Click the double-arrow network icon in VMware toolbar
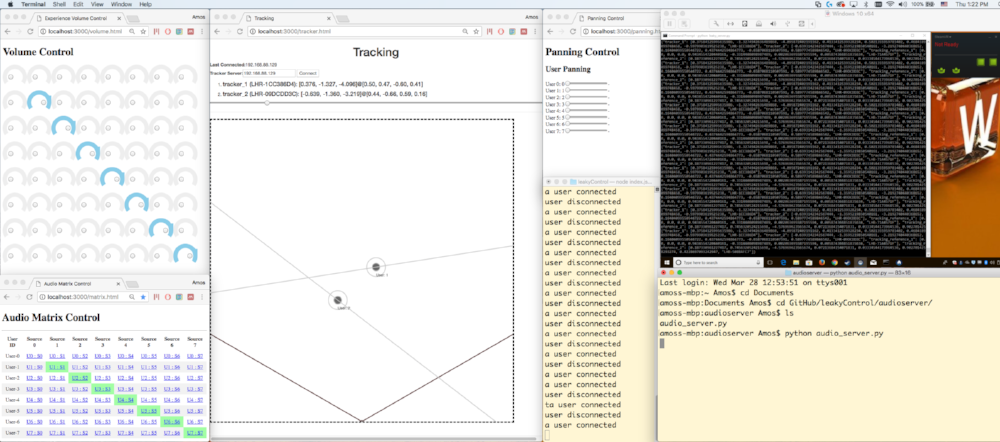Screen dimensions: 1000x442 [x=730, y=24]
